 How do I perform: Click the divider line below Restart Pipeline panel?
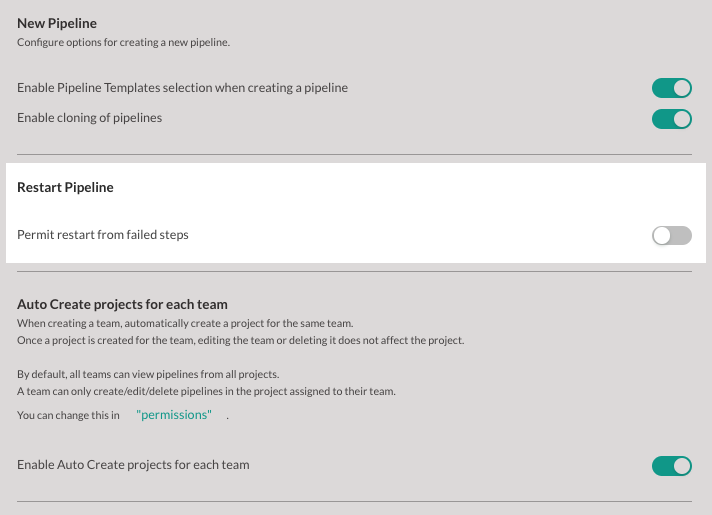coord(355,271)
